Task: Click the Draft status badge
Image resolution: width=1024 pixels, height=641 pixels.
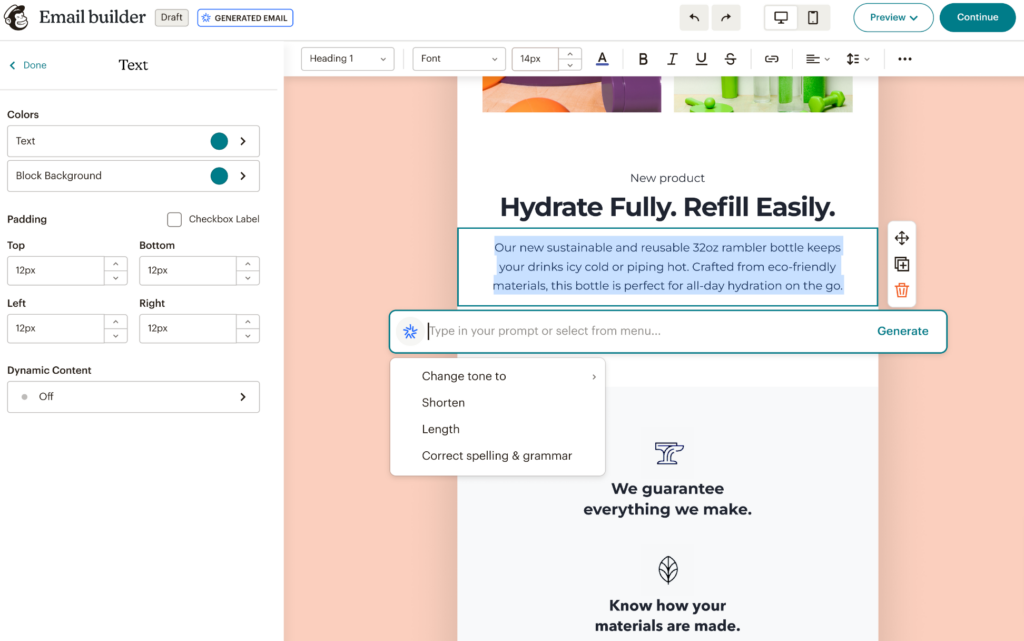Action: (172, 18)
